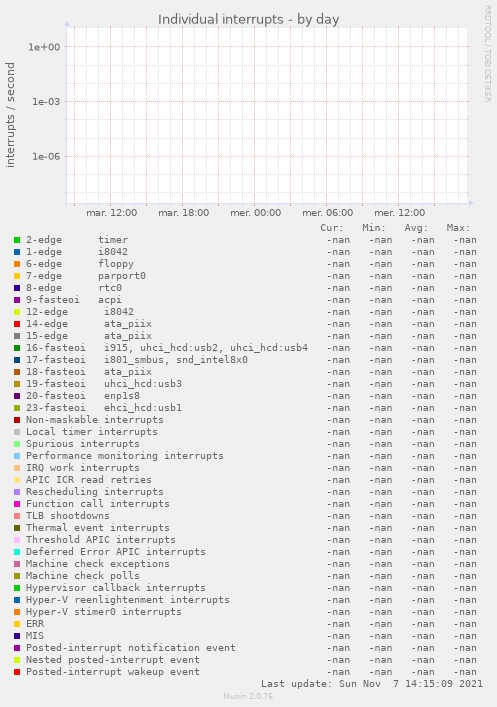Click the mar. 18:00 time axis label
Screen dimensions: 497x707
pyautogui.click(x=184, y=213)
